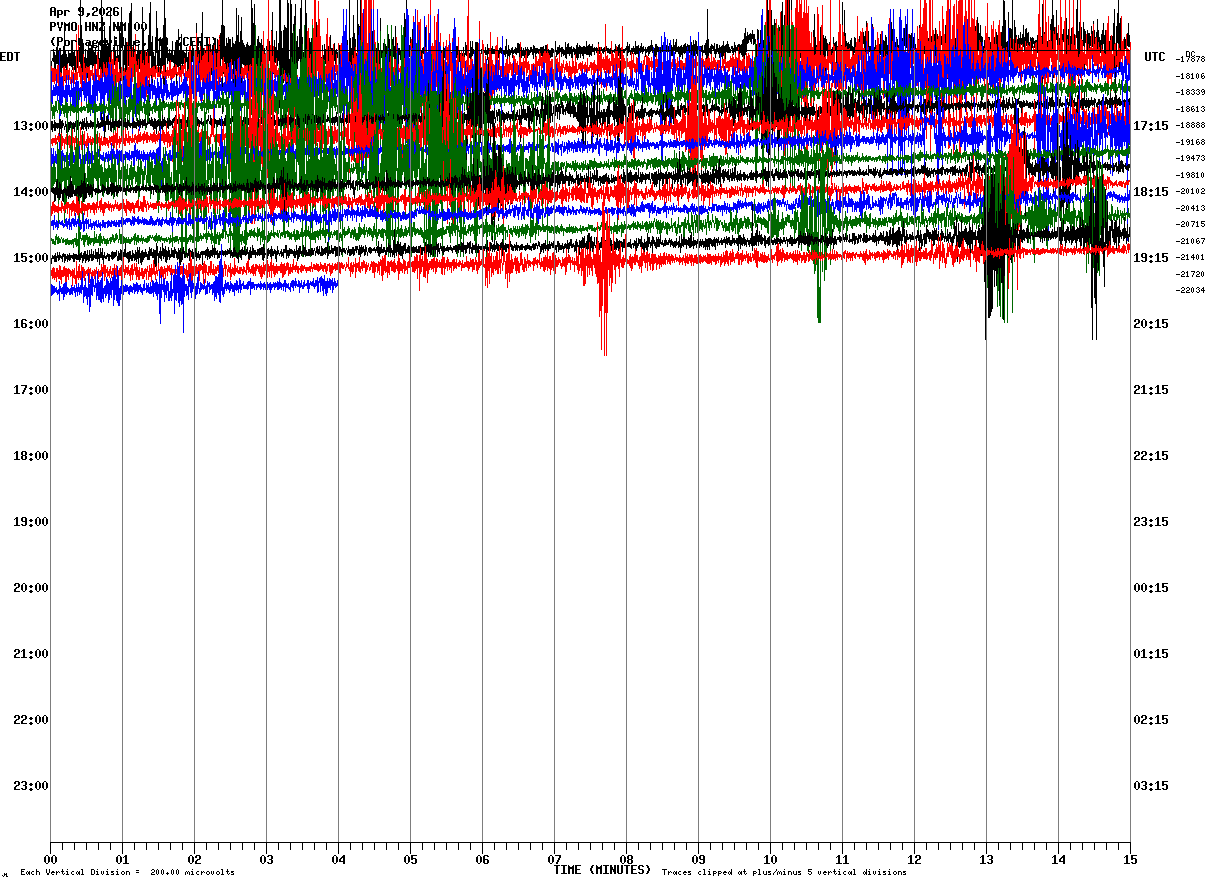Click the 15 minute tick label
Screen dimensions: 1210x886
click(x=1130, y=859)
